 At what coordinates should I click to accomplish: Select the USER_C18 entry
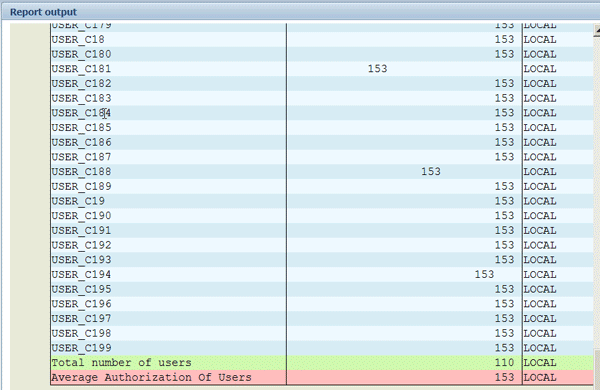(78, 39)
